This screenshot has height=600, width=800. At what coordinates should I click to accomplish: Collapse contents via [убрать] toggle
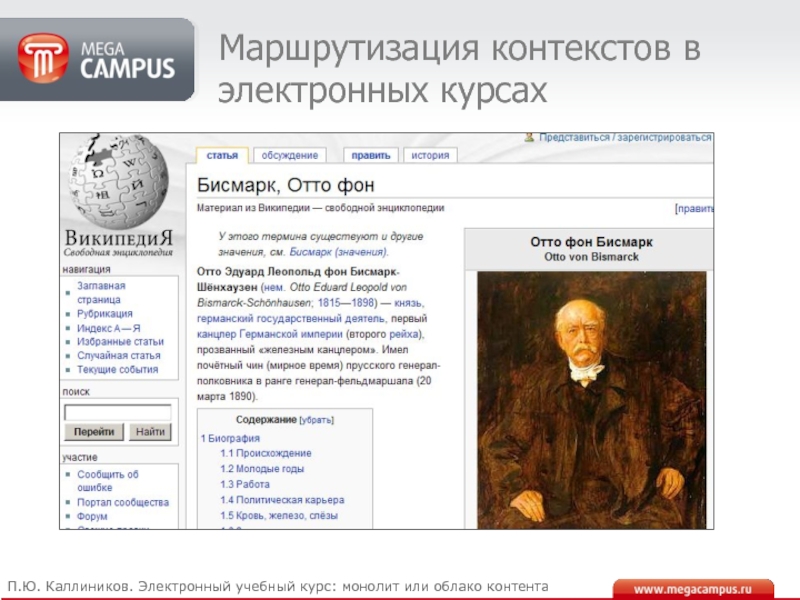(x=316, y=420)
